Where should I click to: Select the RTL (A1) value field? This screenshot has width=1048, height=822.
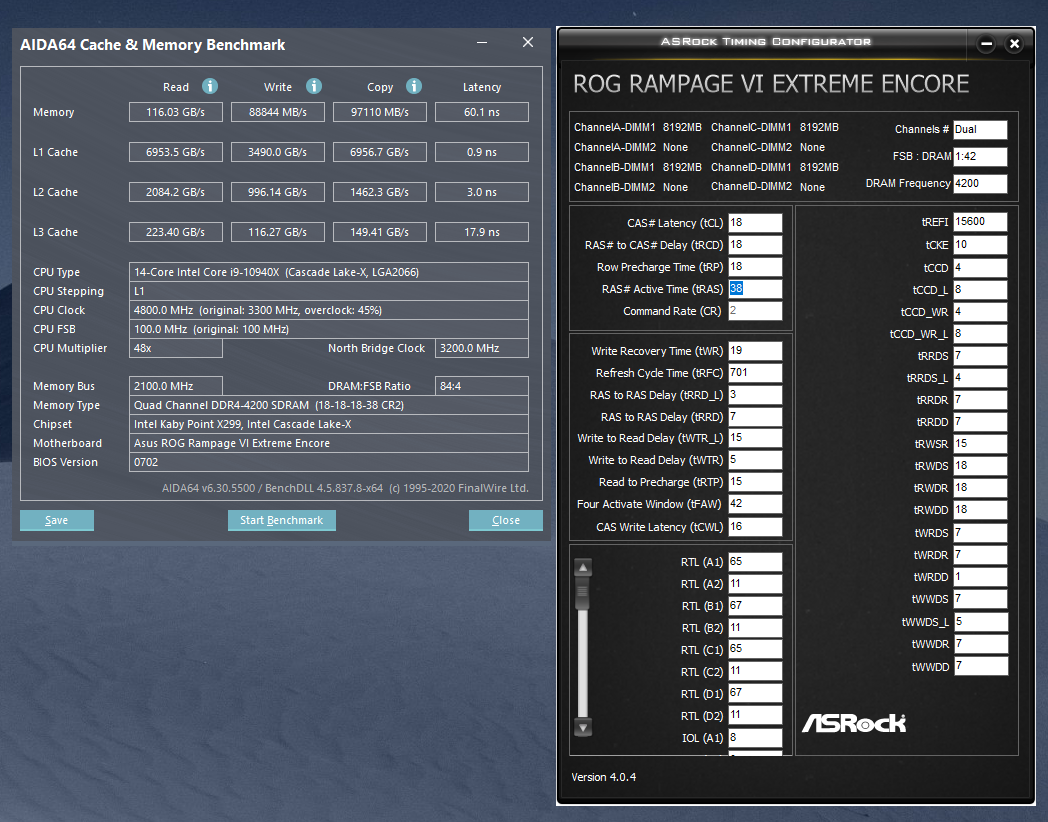point(755,562)
